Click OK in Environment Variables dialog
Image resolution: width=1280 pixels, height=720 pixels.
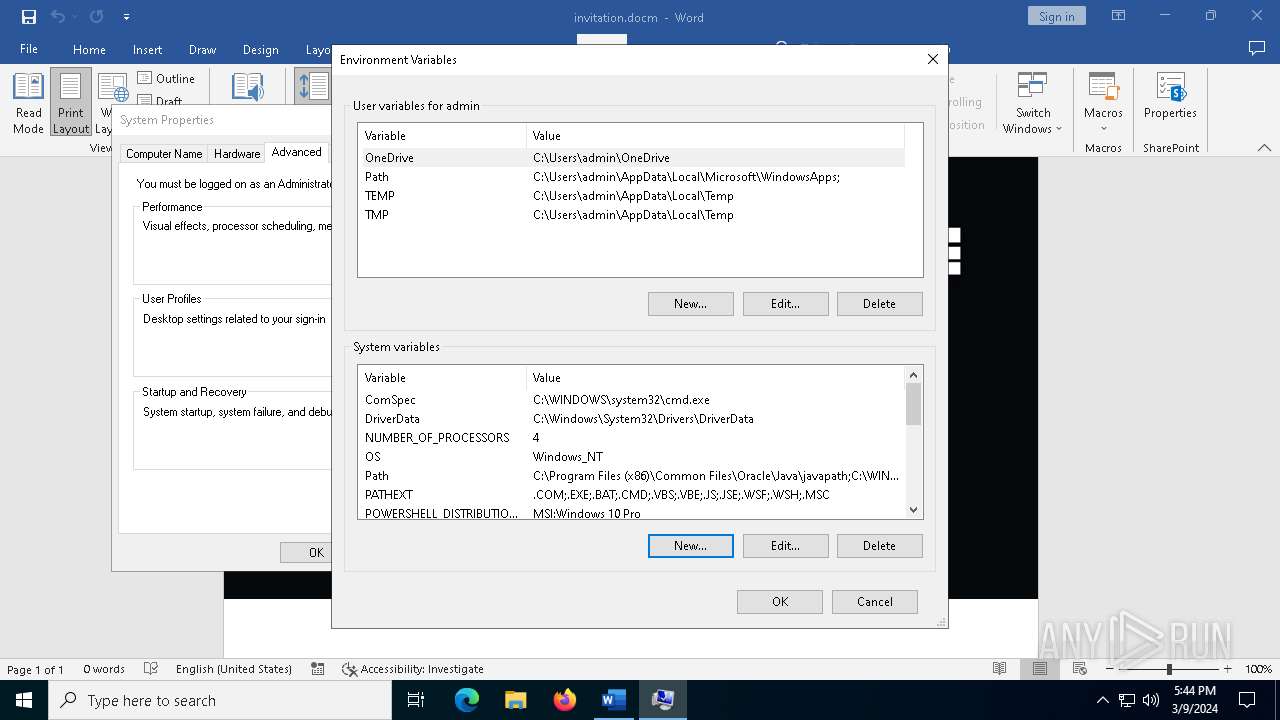tap(780, 602)
